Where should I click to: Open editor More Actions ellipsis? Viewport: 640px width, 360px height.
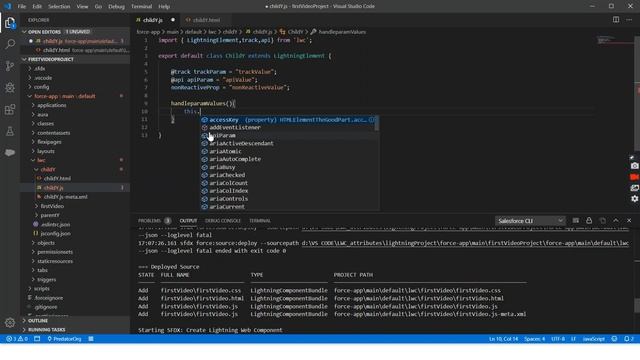(x=629, y=20)
